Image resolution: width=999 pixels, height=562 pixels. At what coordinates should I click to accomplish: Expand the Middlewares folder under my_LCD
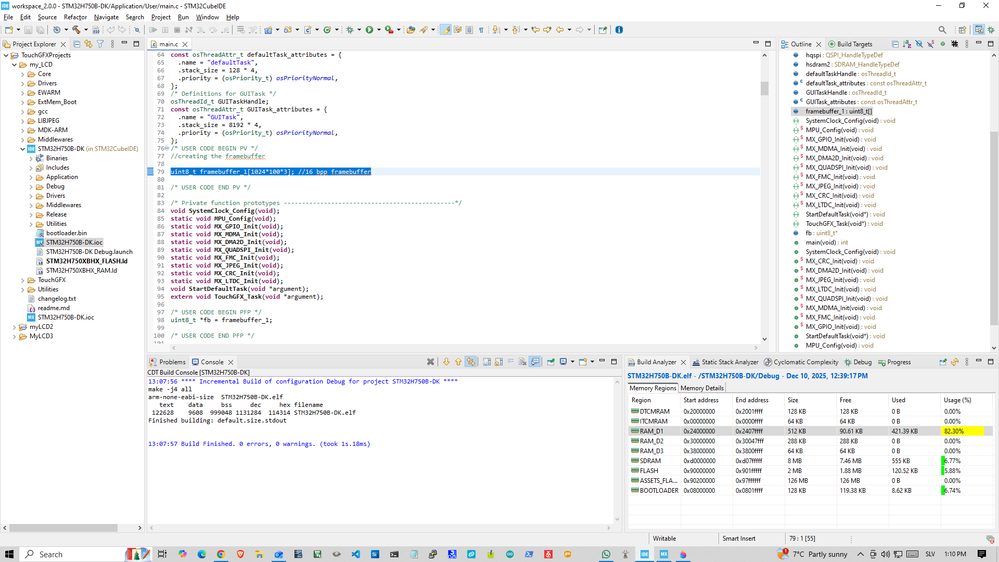pyautogui.click(x=23, y=139)
